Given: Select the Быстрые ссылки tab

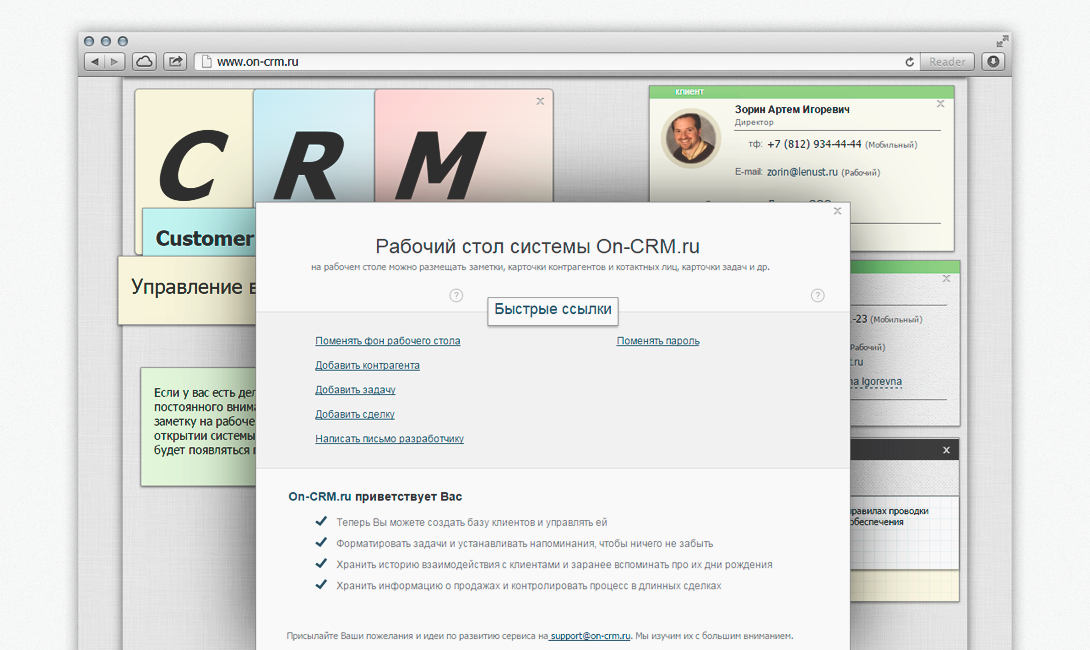Looking at the screenshot, I should click(553, 309).
